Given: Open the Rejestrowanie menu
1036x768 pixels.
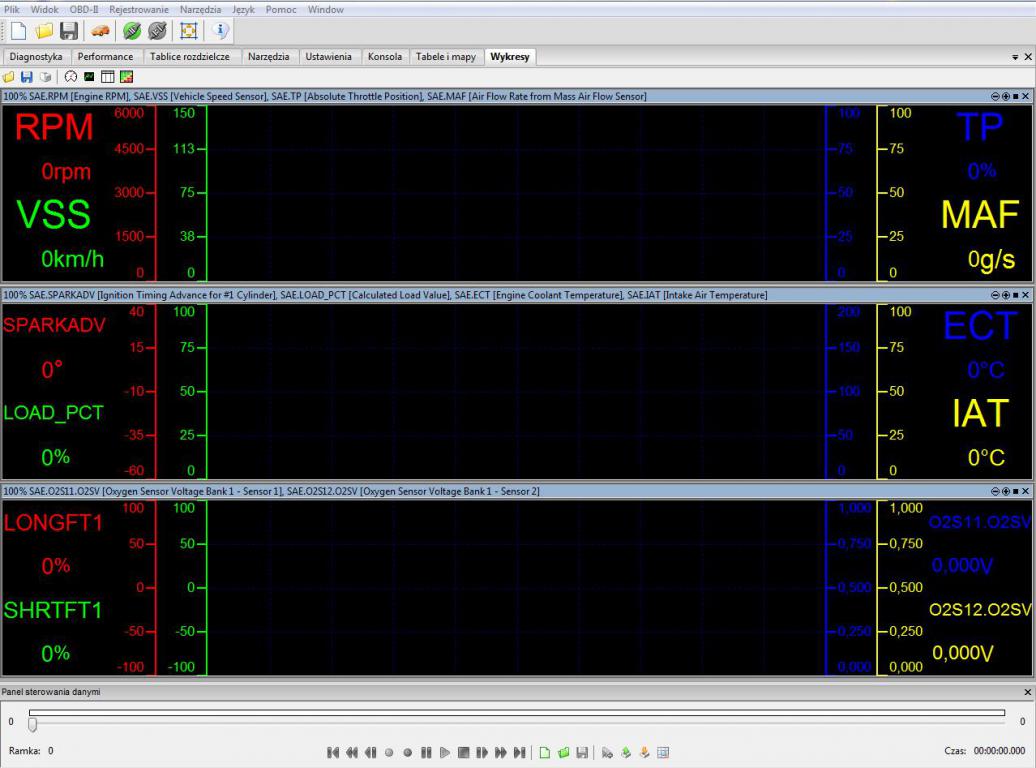Looking at the screenshot, I should coord(139,9).
